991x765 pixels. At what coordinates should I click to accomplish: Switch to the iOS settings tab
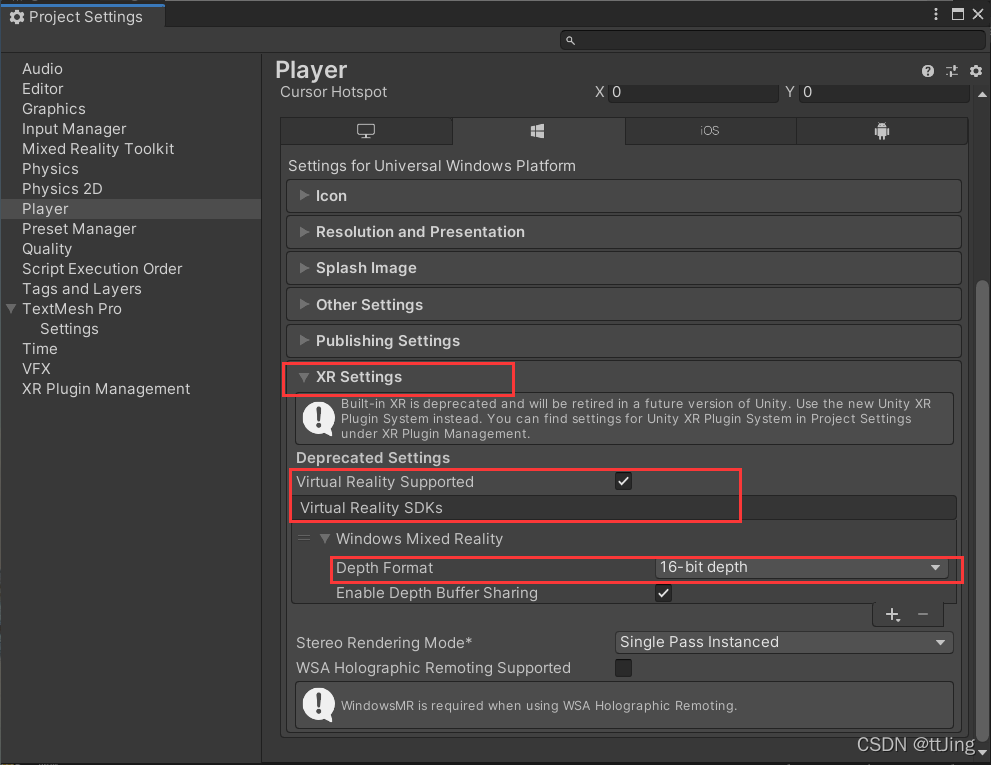(x=710, y=131)
